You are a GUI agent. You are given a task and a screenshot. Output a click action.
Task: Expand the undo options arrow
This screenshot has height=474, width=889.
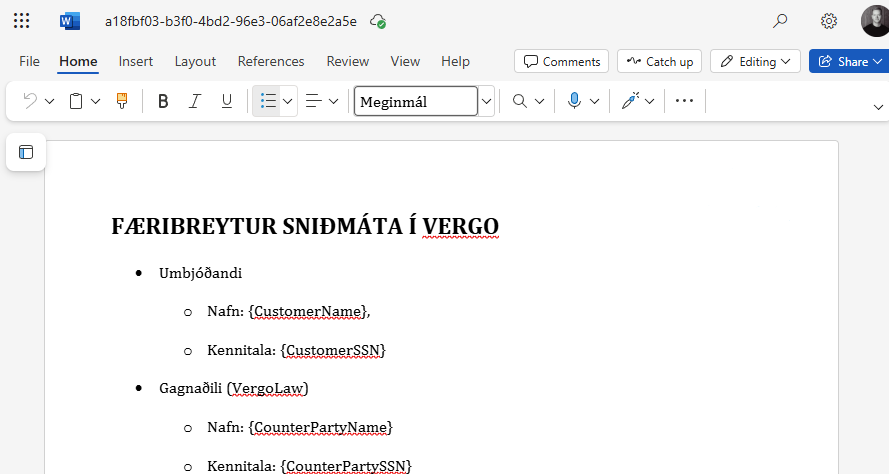pyautogui.click(x=50, y=101)
